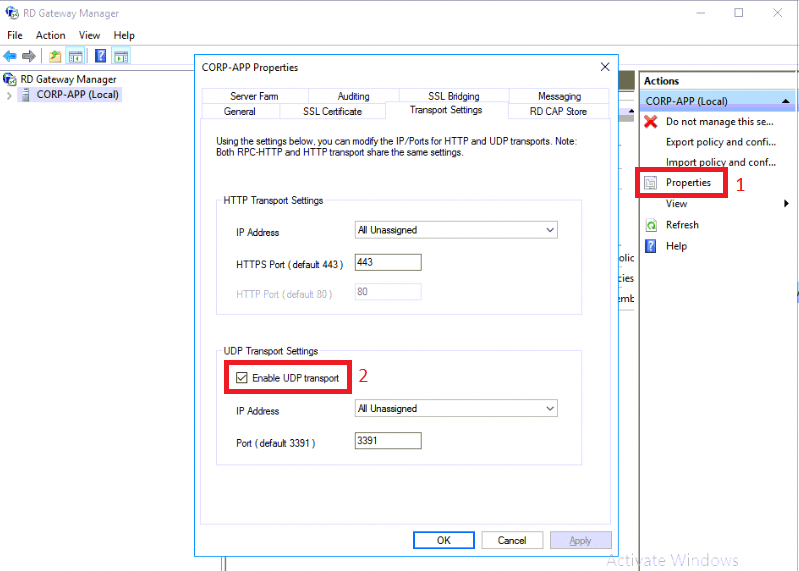This screenshot has width=799, height=571.
Task: Click Refresh in the Actions pane
Action: (x=682, y=225)
